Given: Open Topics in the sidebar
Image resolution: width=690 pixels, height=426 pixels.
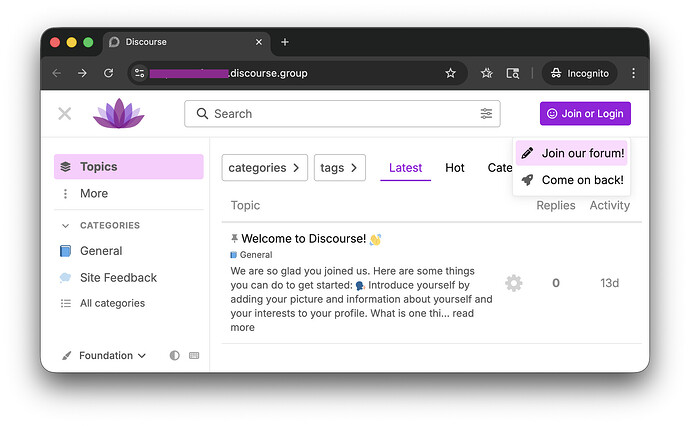Looking at the screenshot, I should [128, 167].
